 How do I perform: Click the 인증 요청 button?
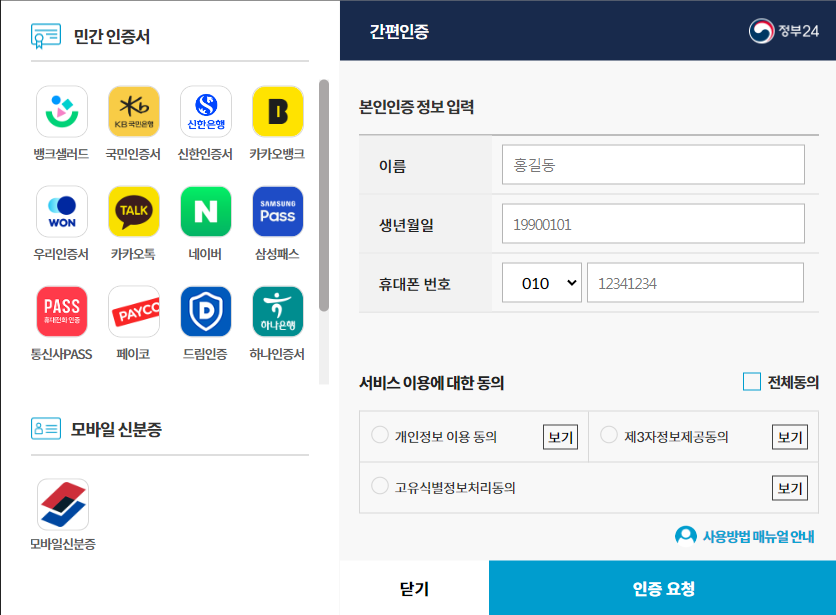(x=662, y=588)
